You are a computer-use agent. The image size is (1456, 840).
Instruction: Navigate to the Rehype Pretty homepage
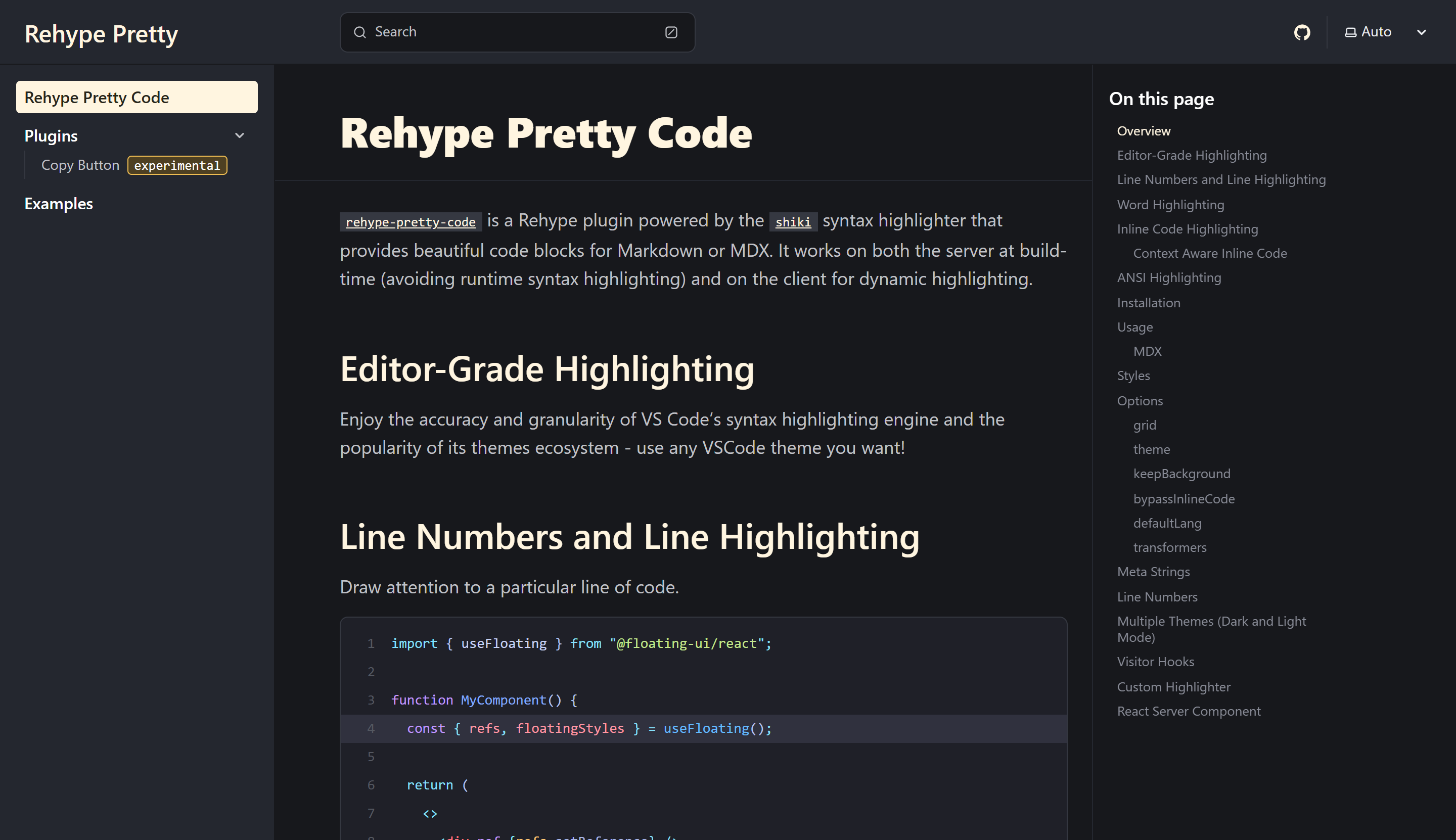click(x=101, y=33)
